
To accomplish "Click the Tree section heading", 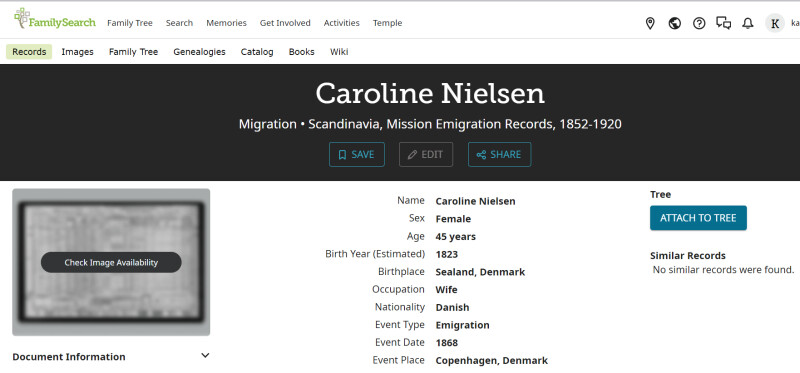I will (660, 194).
